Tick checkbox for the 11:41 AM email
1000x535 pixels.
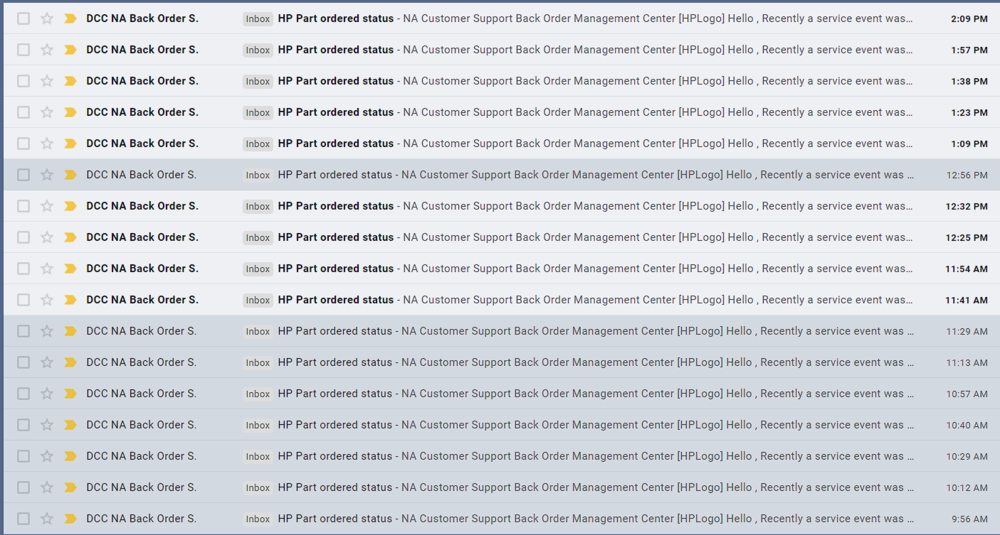[23, 300]
